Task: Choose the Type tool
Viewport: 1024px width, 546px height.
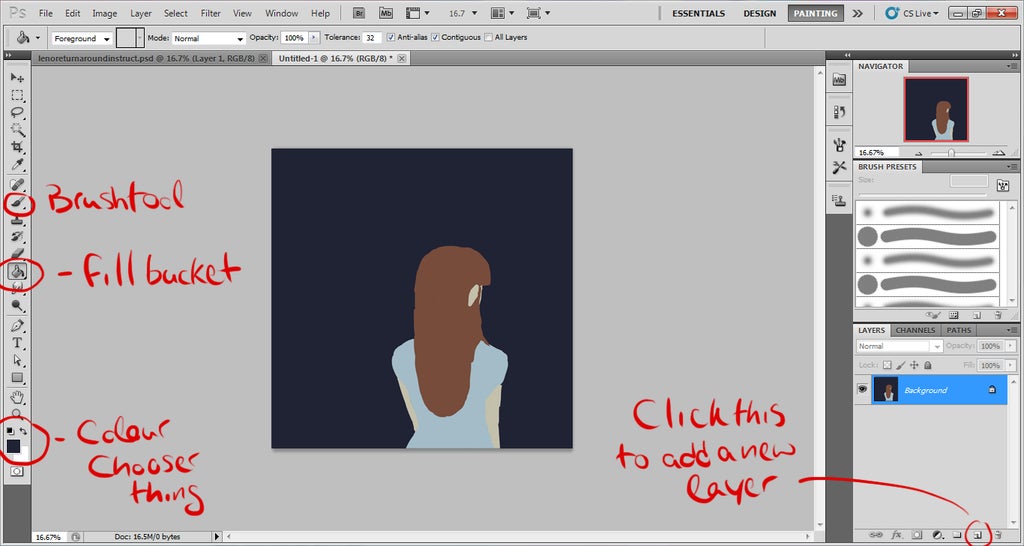Action: pos(17,343)
